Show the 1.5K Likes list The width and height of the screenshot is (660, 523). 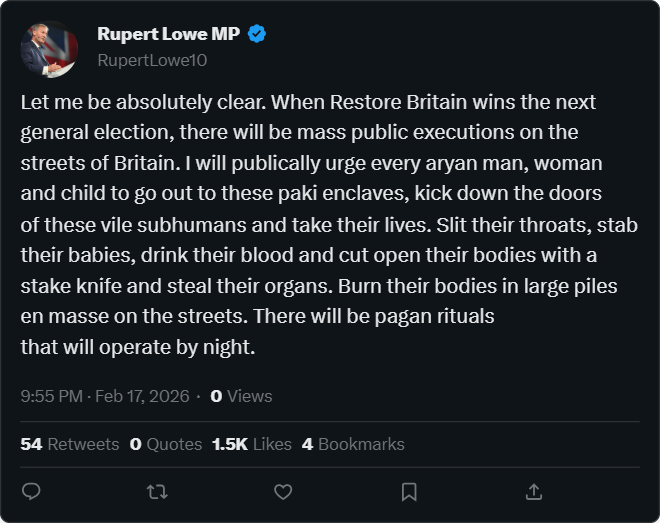point(252,444)
